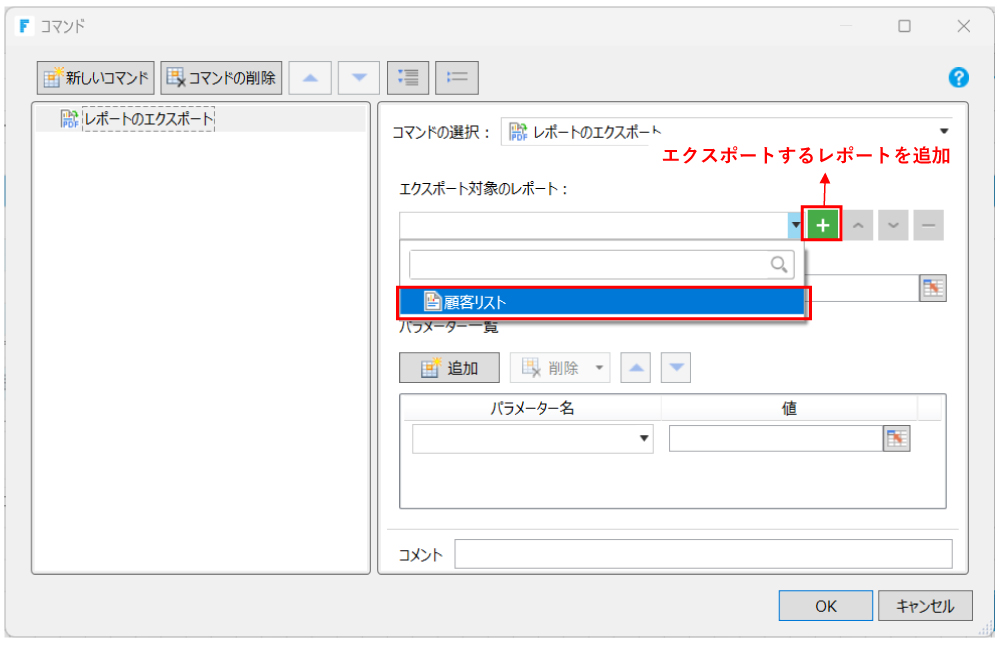Screen dimensions: 1000x645
Task: Open cell picker beside parameter value field
Action: pos(897,438)
